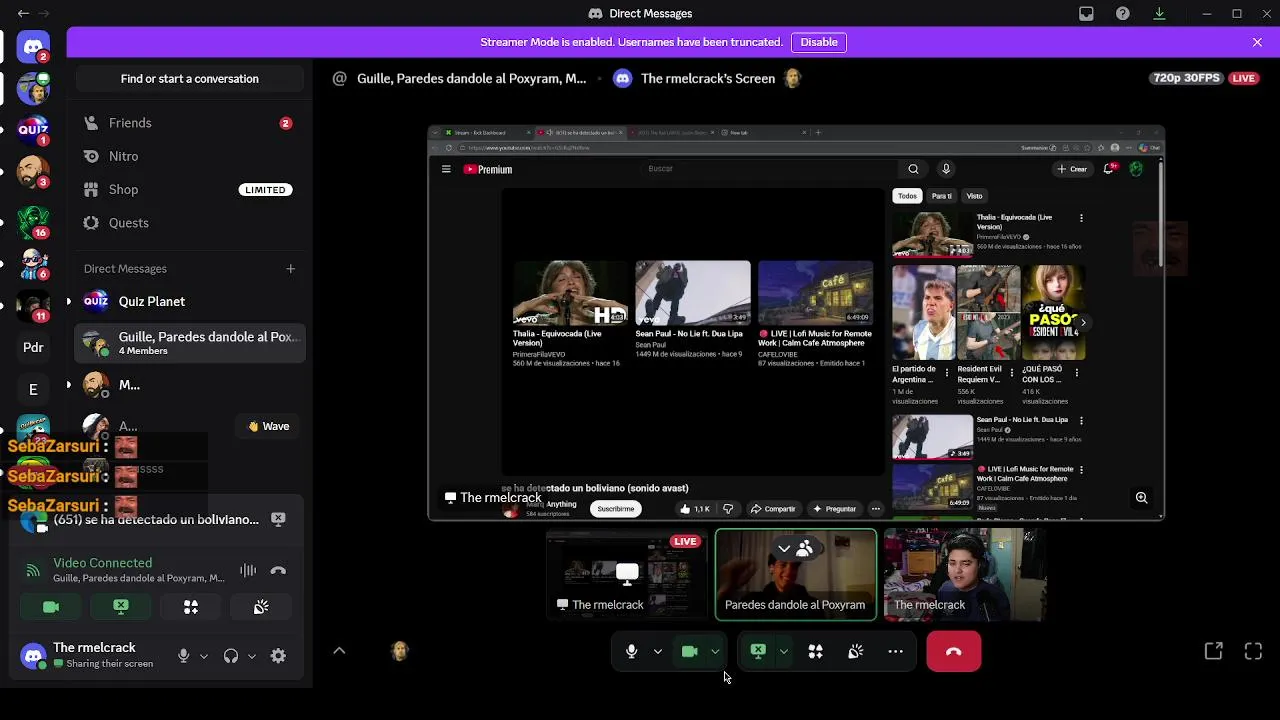Click the download update arrow icon
Image resolution: width=1280 pixels, height=720 pixels.
(x=1159, y=13)
